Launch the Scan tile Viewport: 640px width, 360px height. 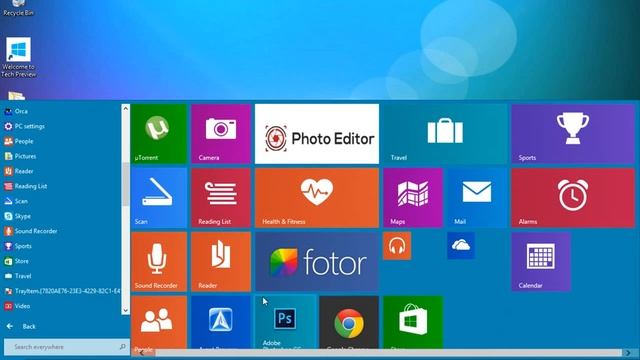[x=159, y=198]
